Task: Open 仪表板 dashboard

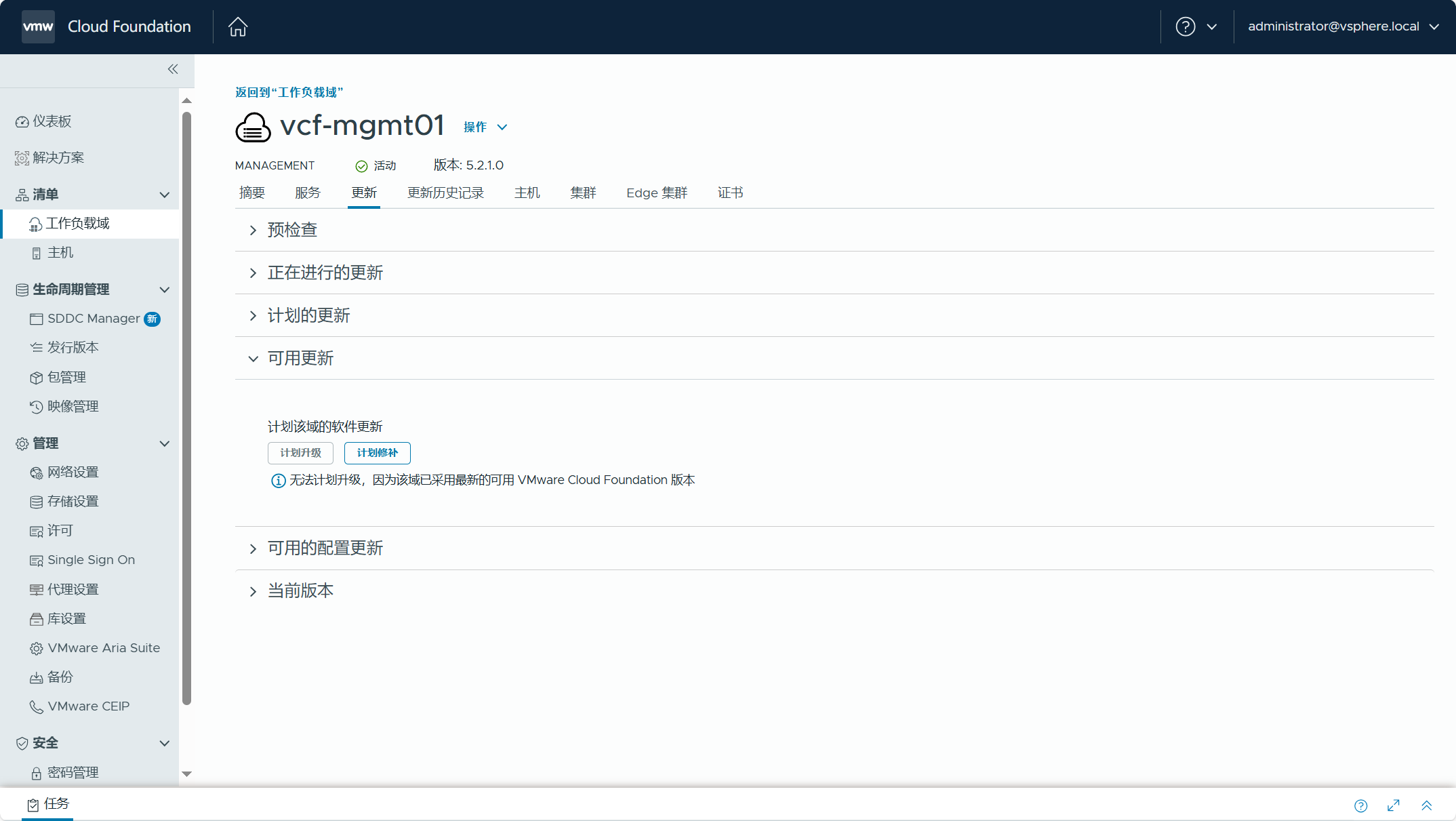Action: (43, 121)
